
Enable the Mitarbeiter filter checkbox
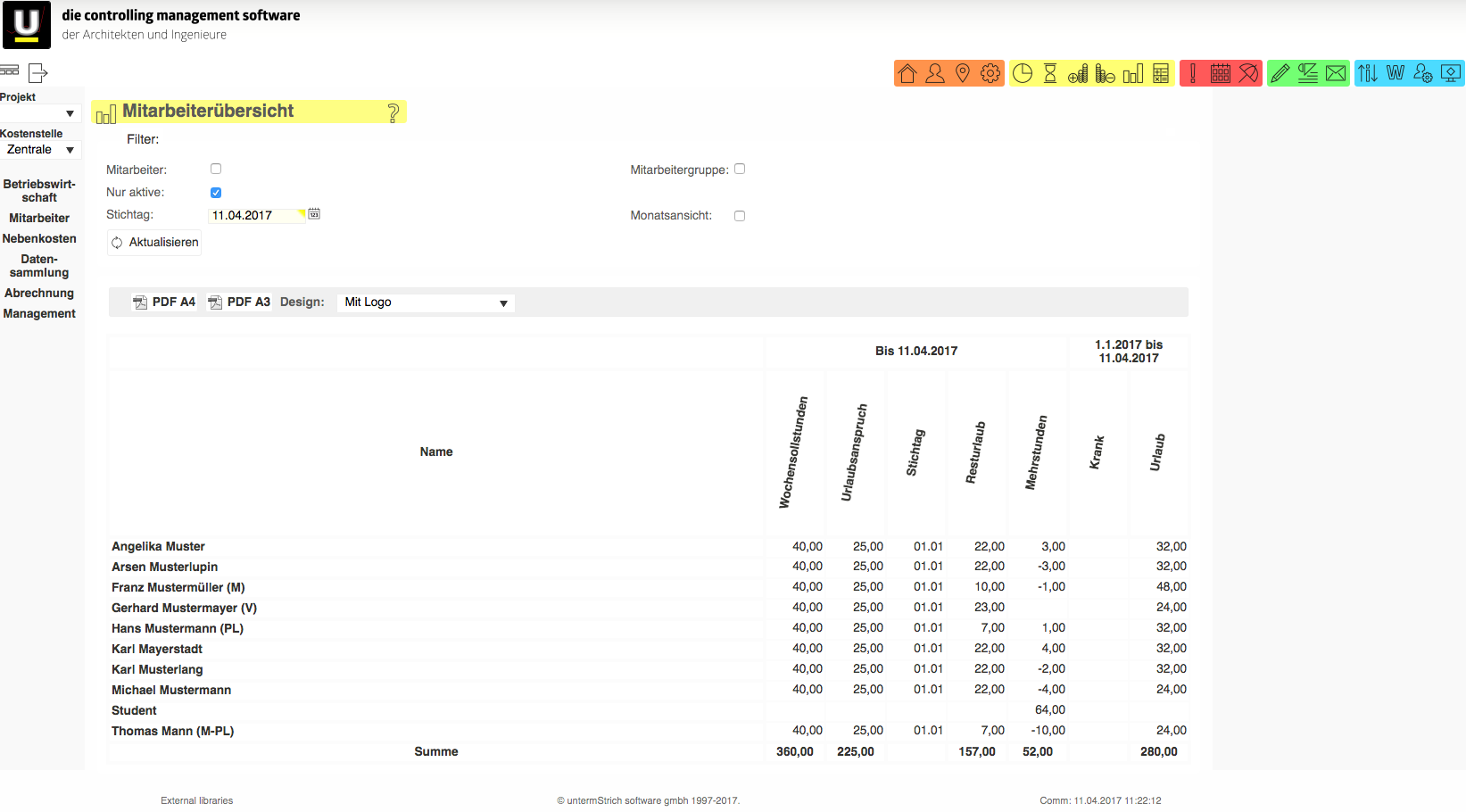pyautogui.click(x=216, y=169)
